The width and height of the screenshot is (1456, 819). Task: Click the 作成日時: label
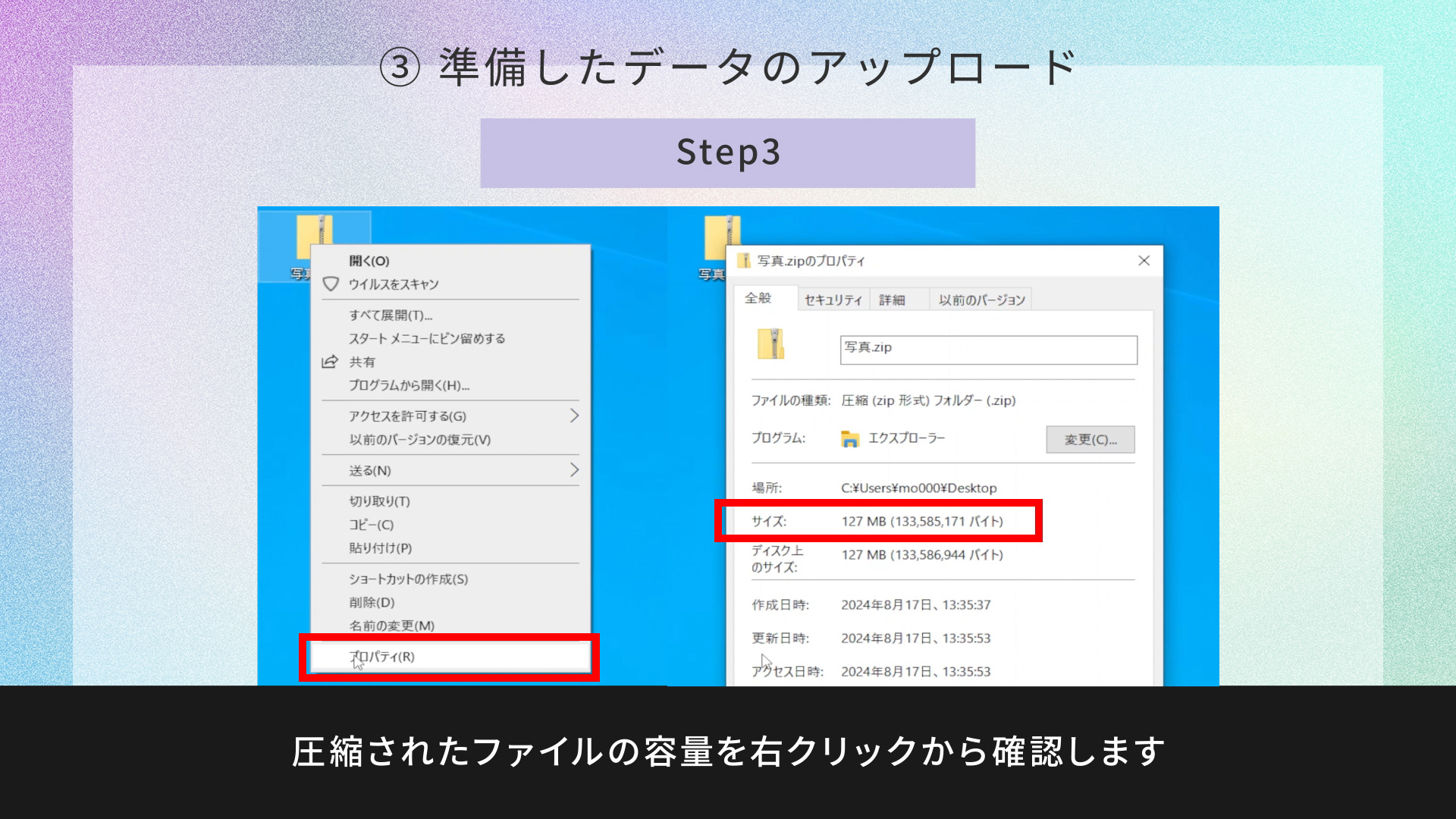pos(780,605)
